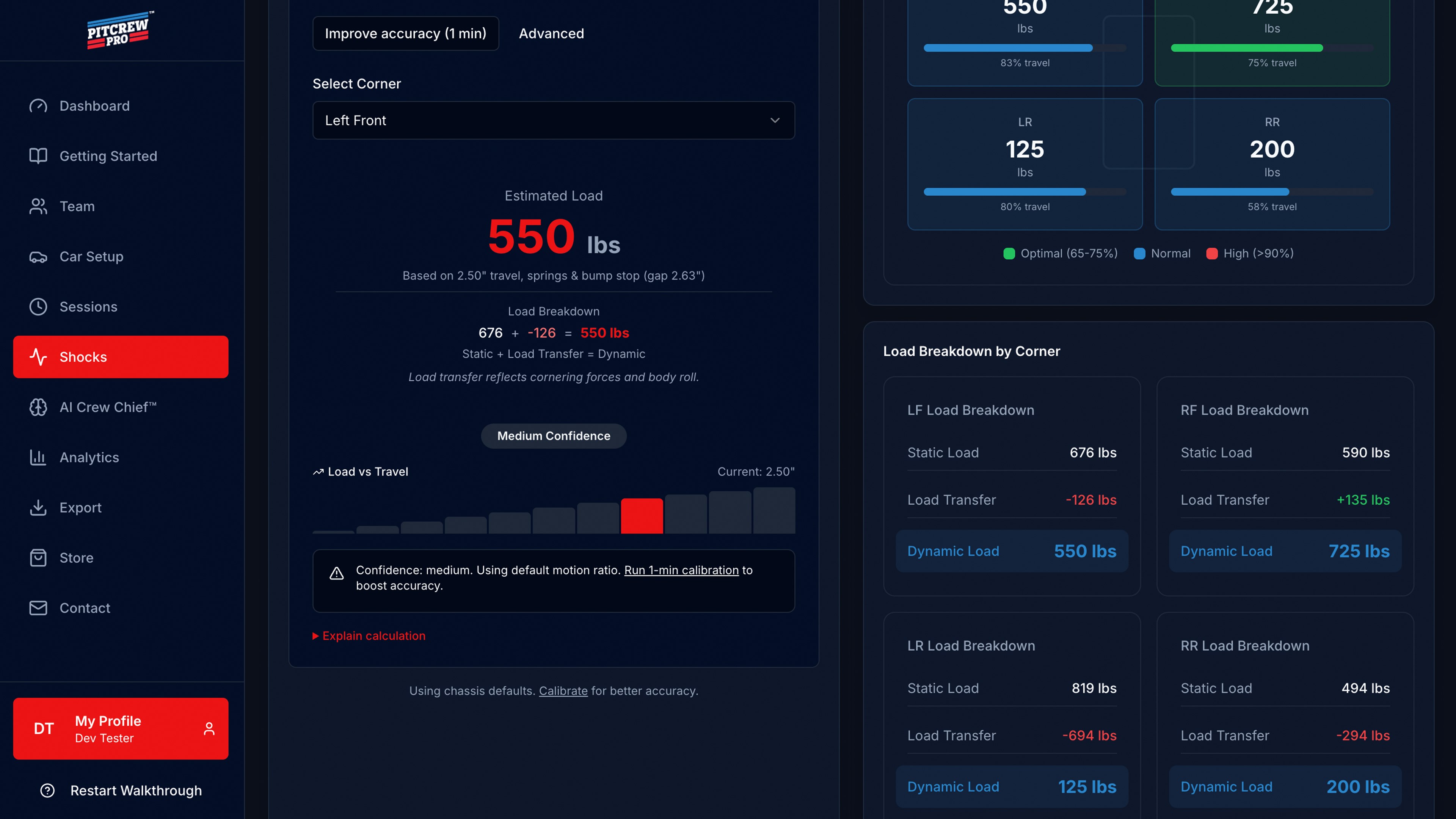Screen dimensions: 1456x819
Task: Click the Analytics bar chart icon
Action: point(38,457)
